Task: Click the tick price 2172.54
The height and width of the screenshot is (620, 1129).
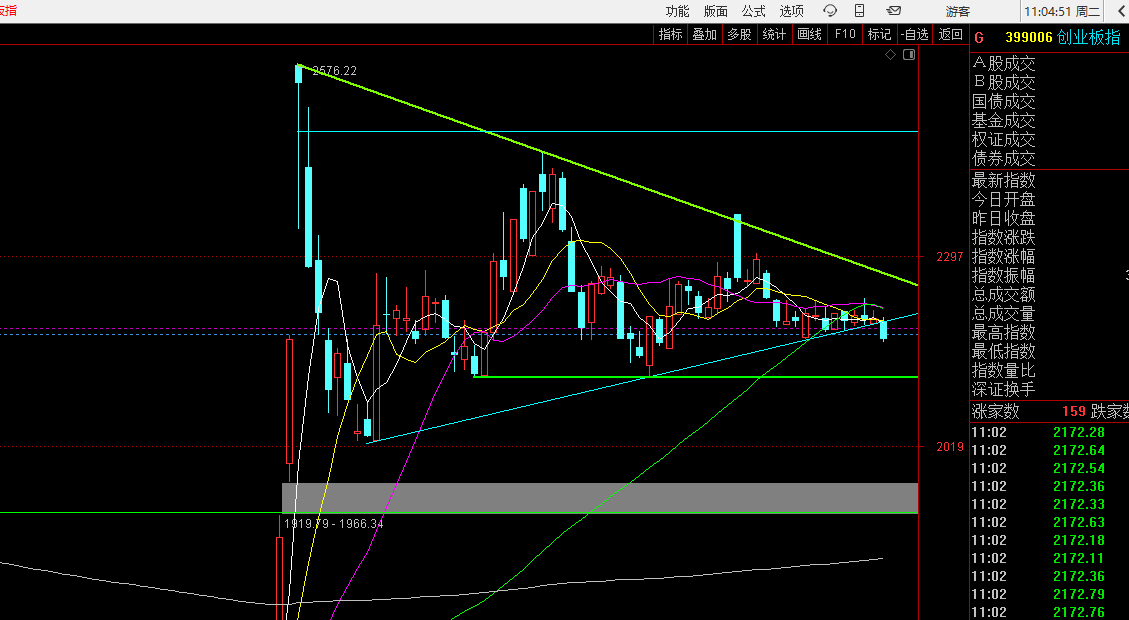Action: 1079,468
